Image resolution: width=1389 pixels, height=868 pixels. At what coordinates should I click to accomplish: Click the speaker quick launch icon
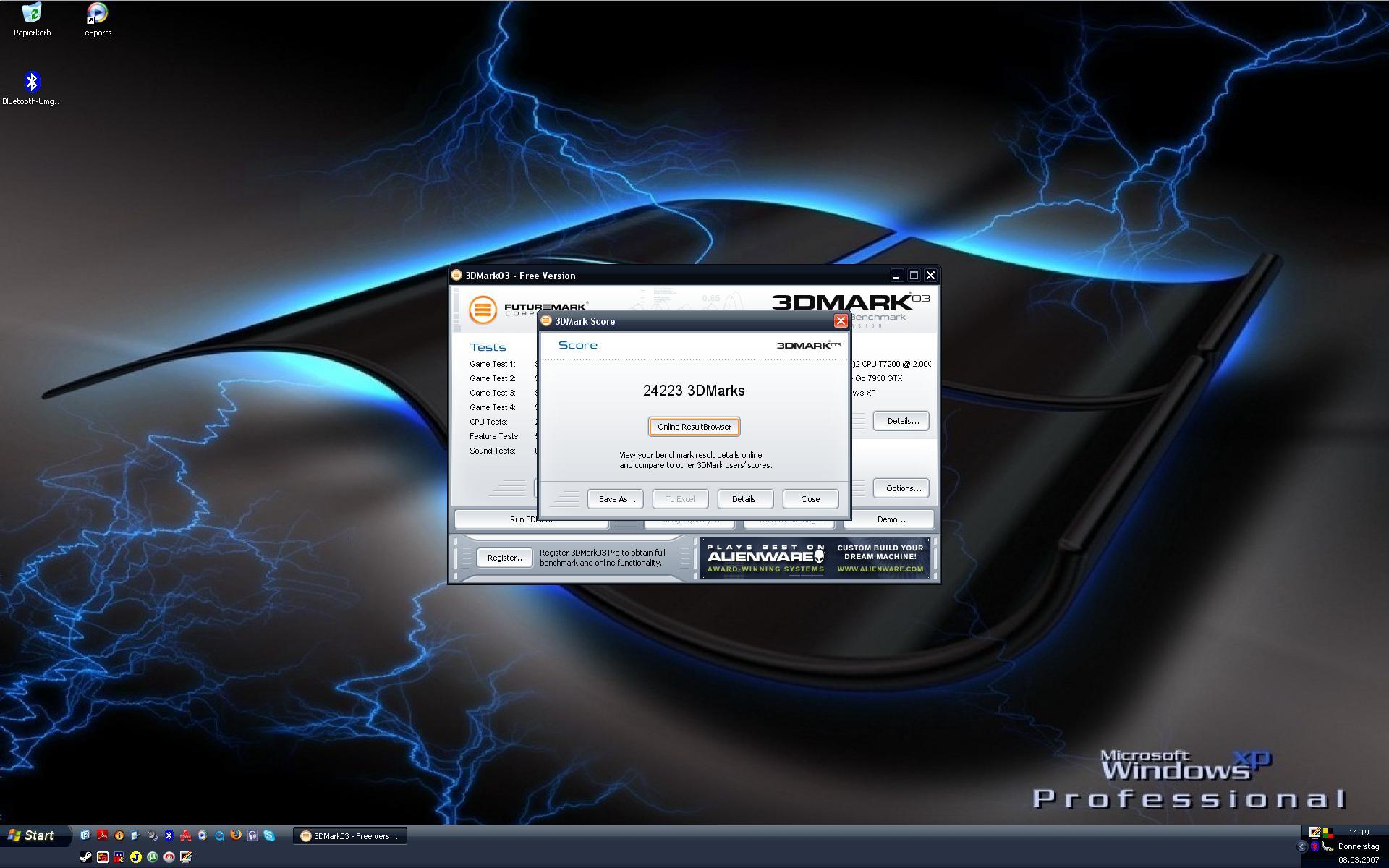(x=153, y=835)
